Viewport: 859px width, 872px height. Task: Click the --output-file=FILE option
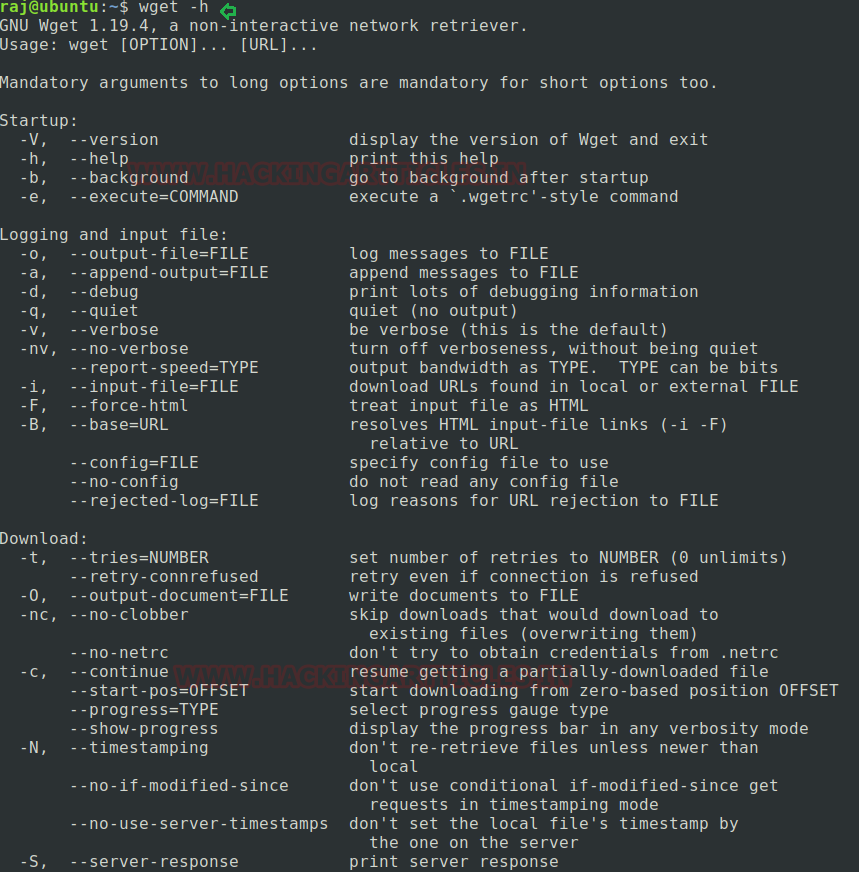tap(158, 254)
